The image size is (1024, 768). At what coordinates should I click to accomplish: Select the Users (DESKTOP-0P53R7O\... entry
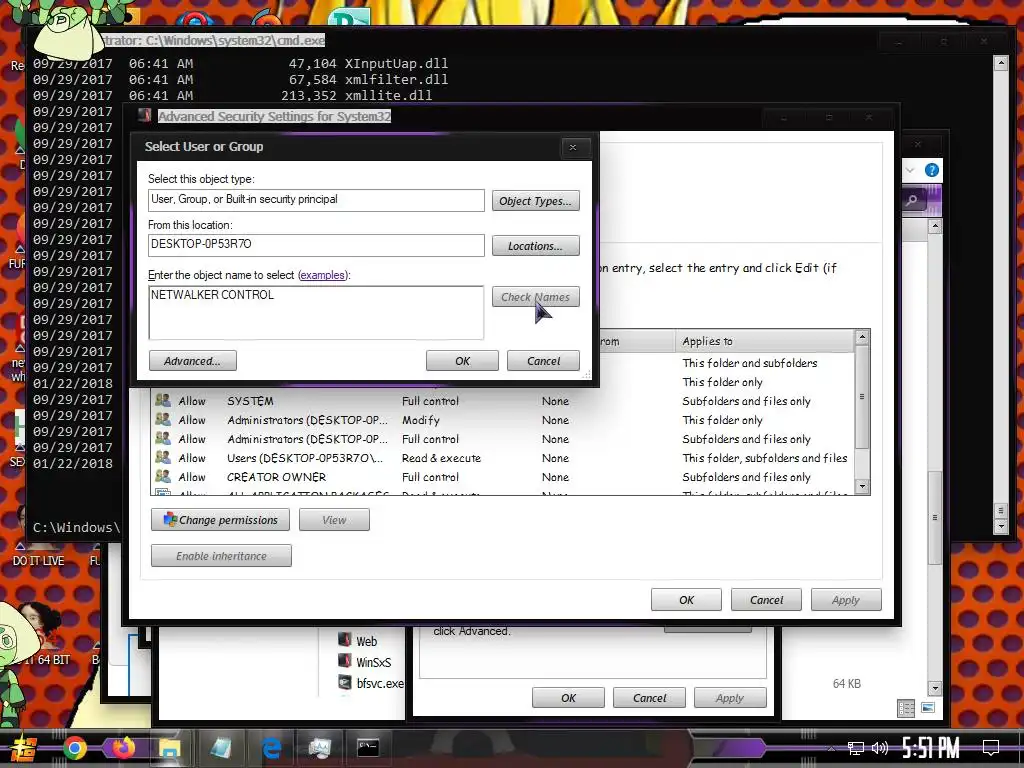coord(305,458)
